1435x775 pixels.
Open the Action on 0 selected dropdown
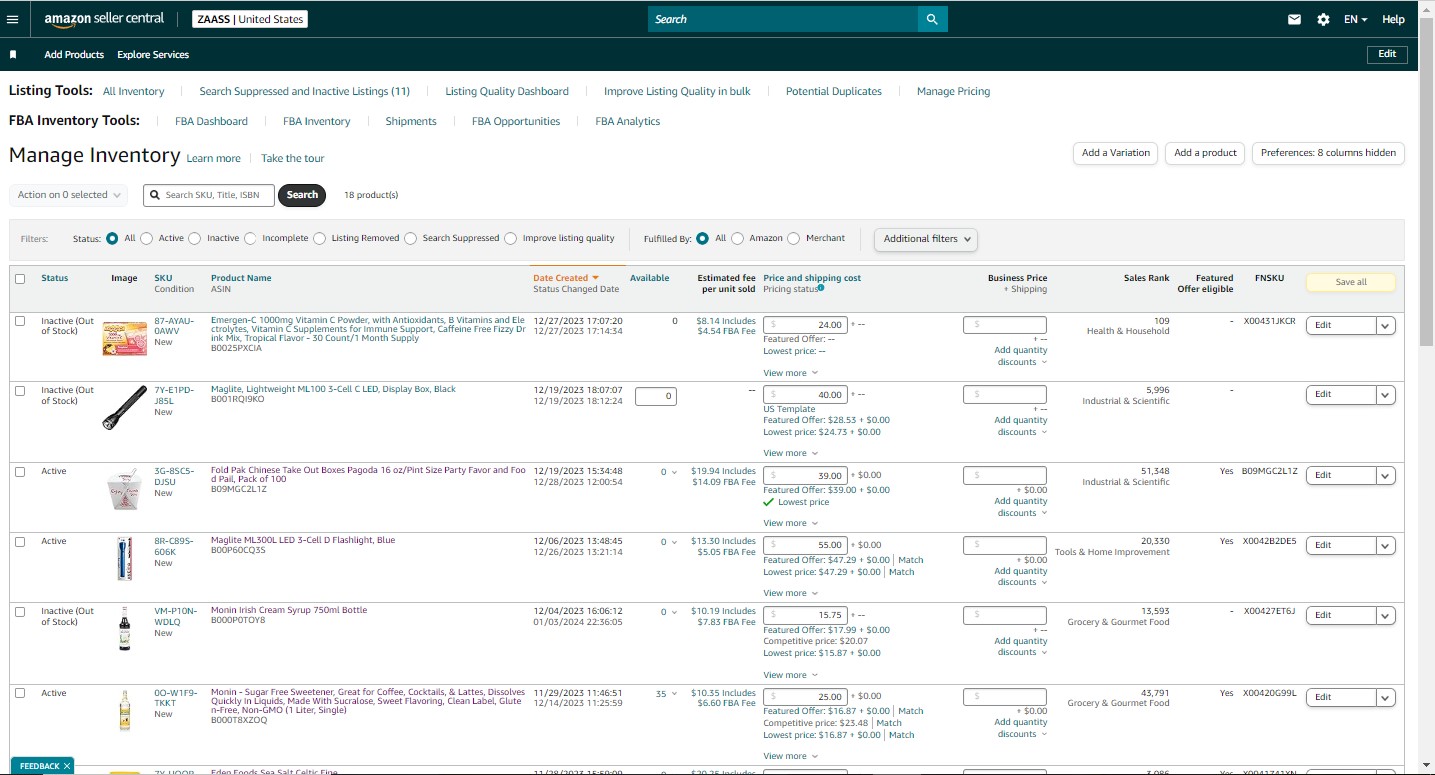tap(68, 195)
